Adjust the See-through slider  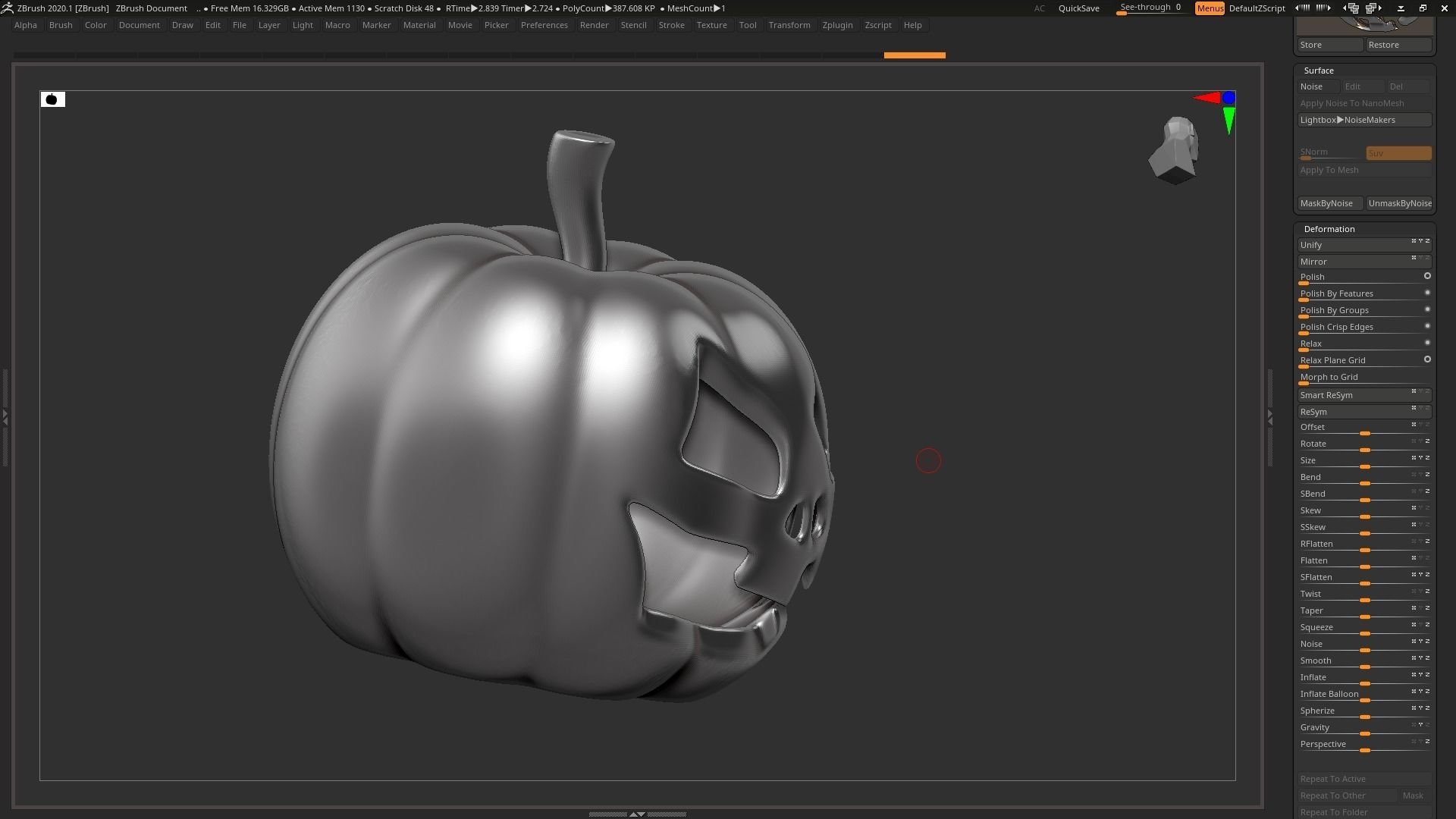click(x=1150, y=8)
